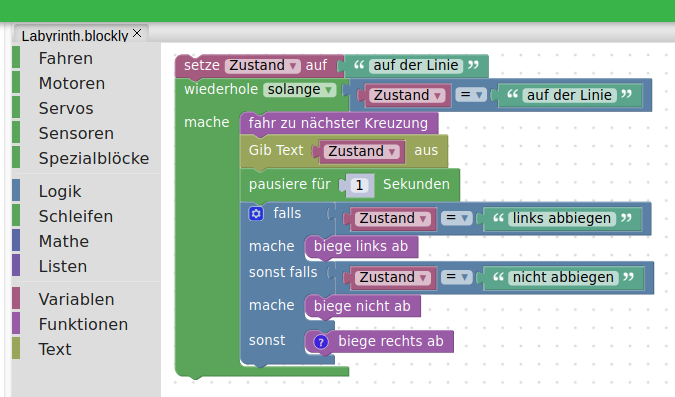The height and width of the screenshot is (397, 675).
Task: Click the question mark help icon on biege rechts ab
Action: (320, 342)
